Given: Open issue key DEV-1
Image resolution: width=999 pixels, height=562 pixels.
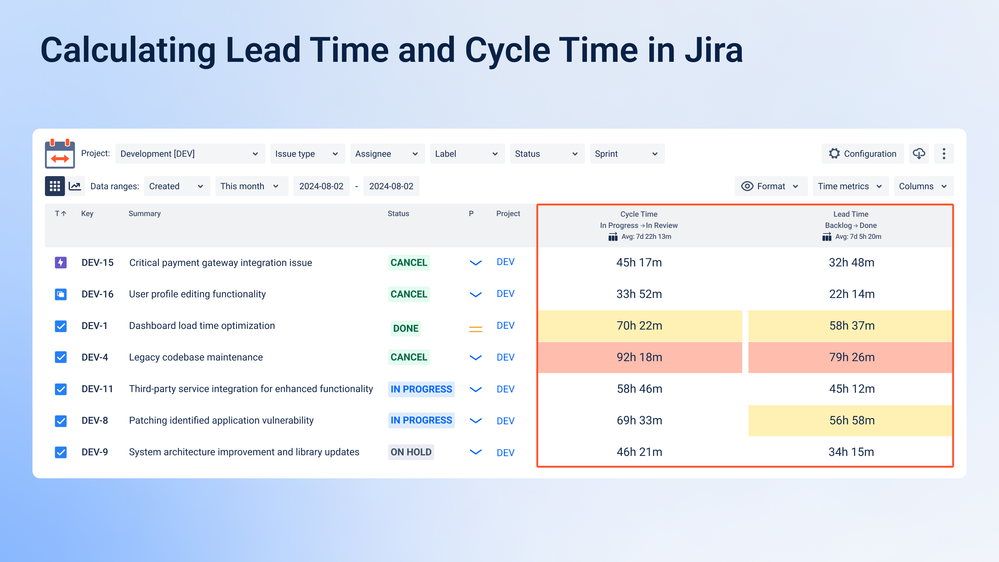Looking at the screenshot, I should click(x=94, y=326).
